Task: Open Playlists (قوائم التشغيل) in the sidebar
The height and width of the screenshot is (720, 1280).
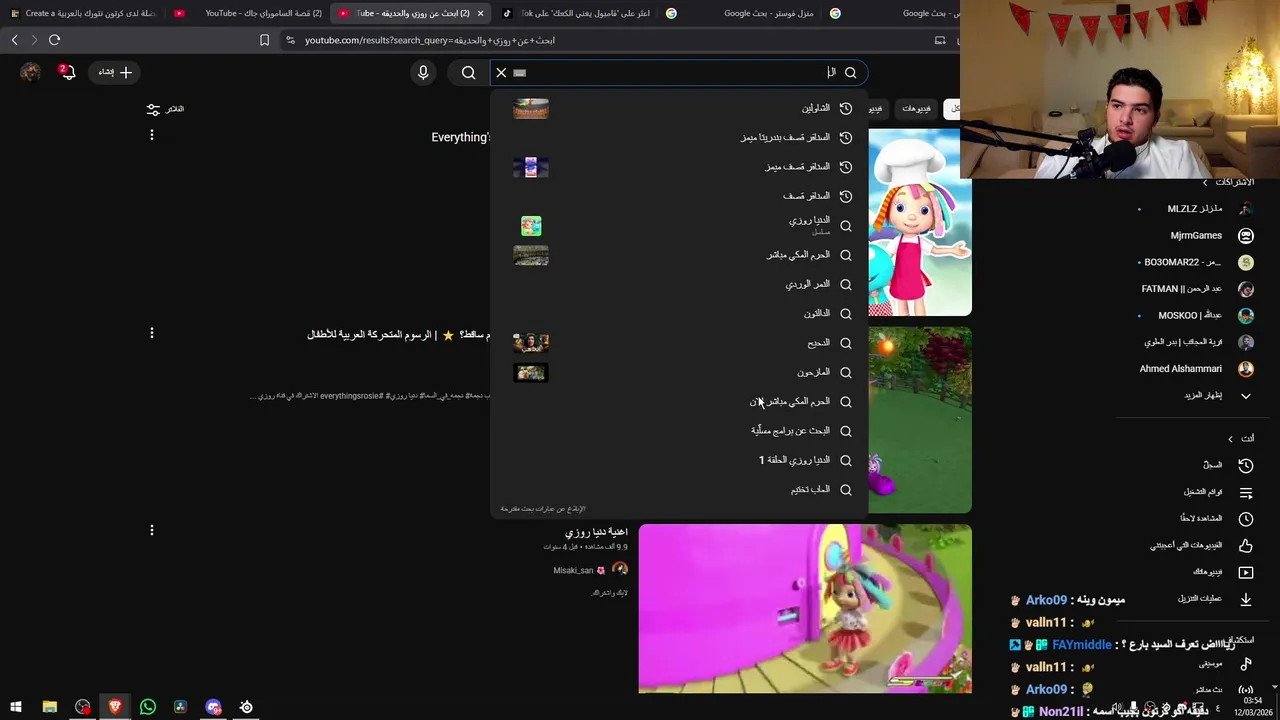Action: (1218, 492)
